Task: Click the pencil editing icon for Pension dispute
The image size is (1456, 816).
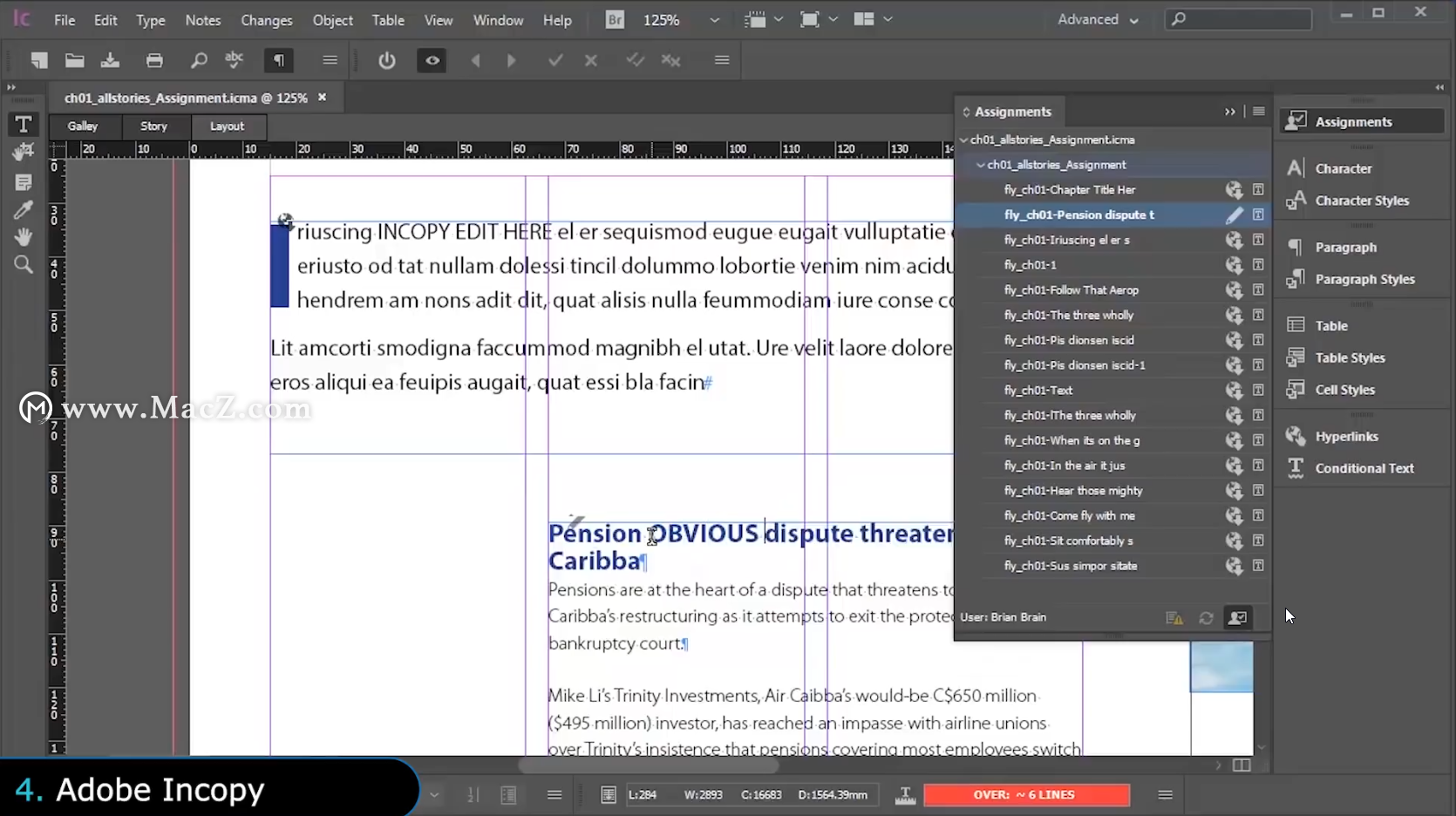Action: [1234, 214]
